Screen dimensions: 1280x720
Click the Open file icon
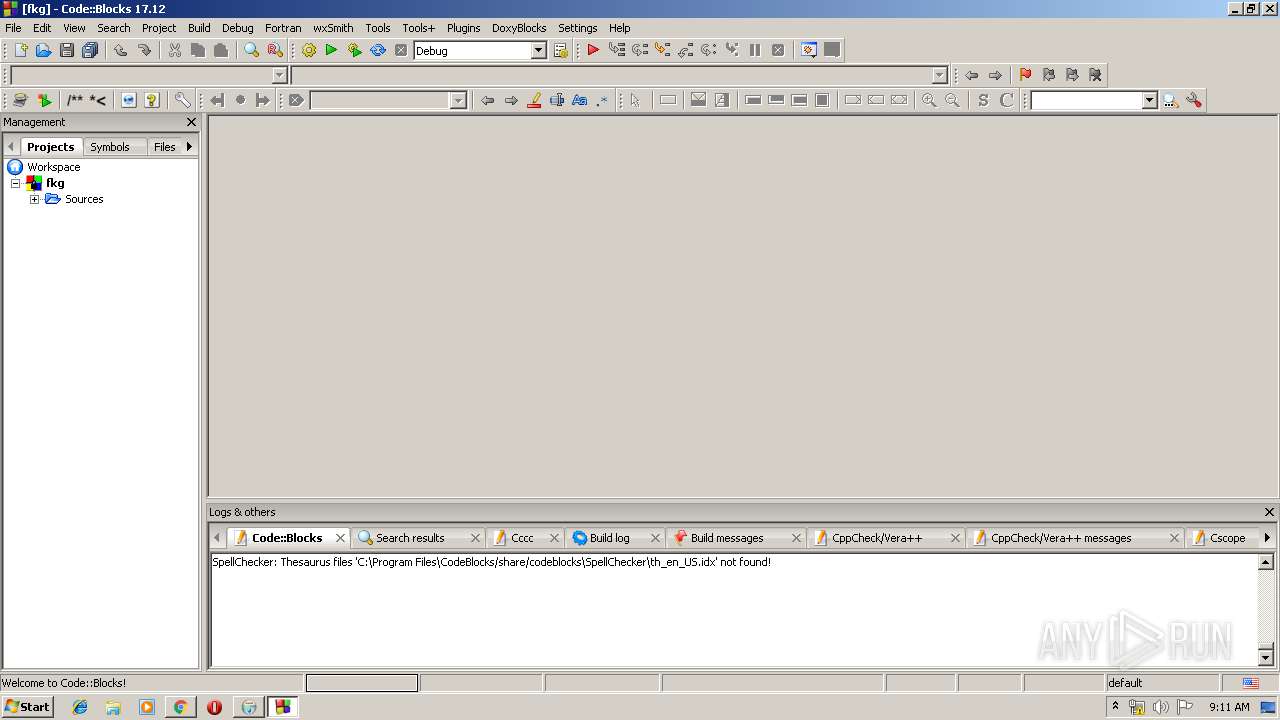43,50
